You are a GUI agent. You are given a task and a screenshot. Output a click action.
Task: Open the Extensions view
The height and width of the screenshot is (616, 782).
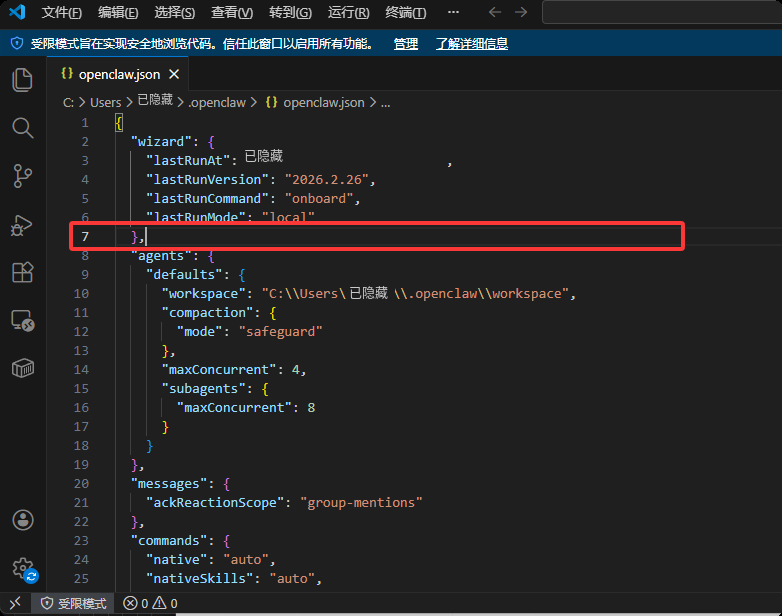coord(22,272)
